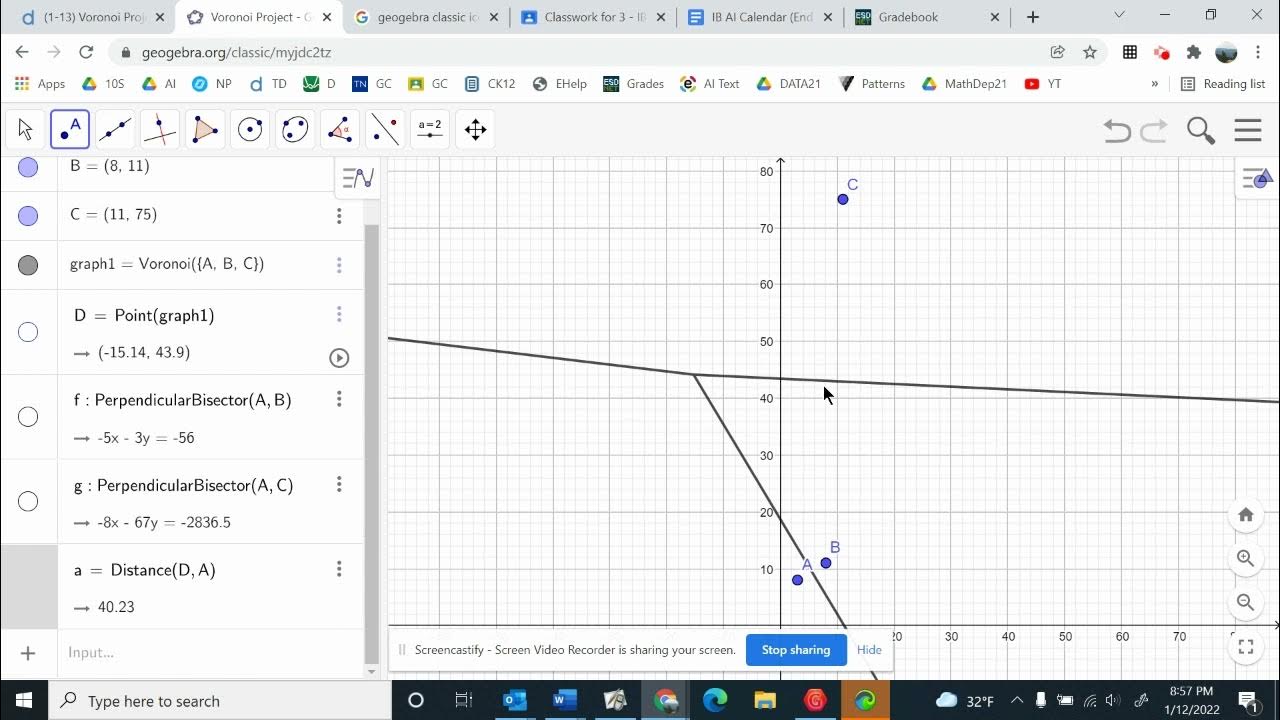The height and width of the screenshot is (720, 1280).
Task: Select the Circle with Center tool
Action: [x=250, y=130]
